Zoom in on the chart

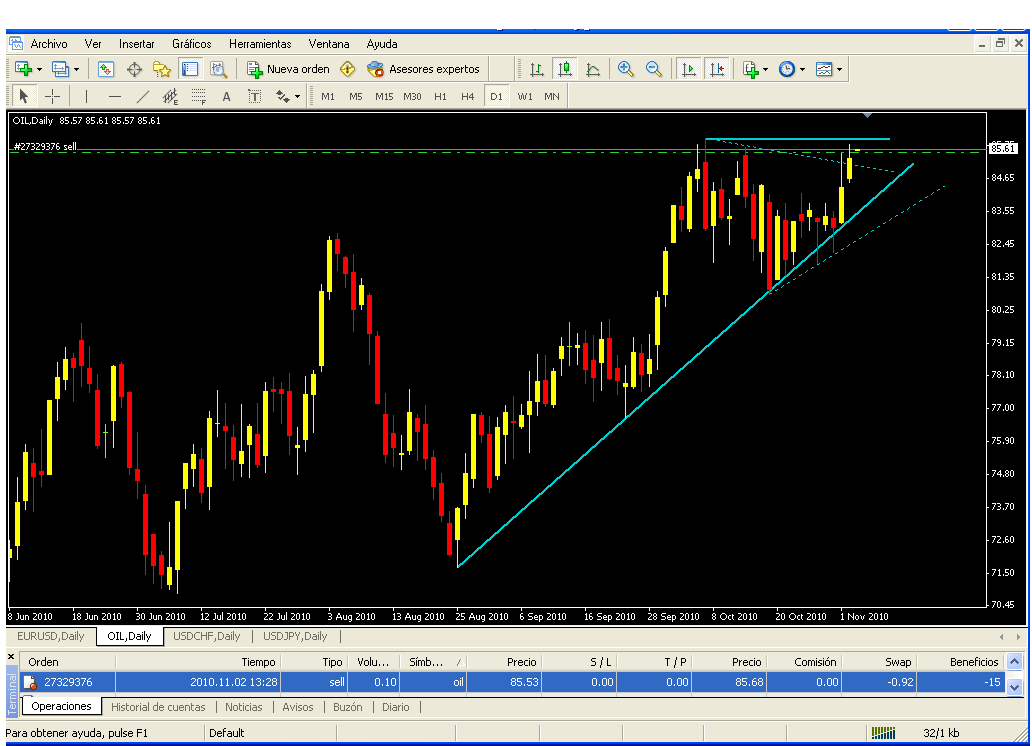coord(626,69)
